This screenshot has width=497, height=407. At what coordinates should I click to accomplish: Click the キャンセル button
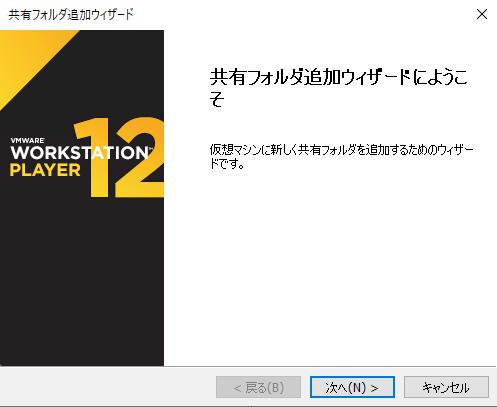point(446,387)
